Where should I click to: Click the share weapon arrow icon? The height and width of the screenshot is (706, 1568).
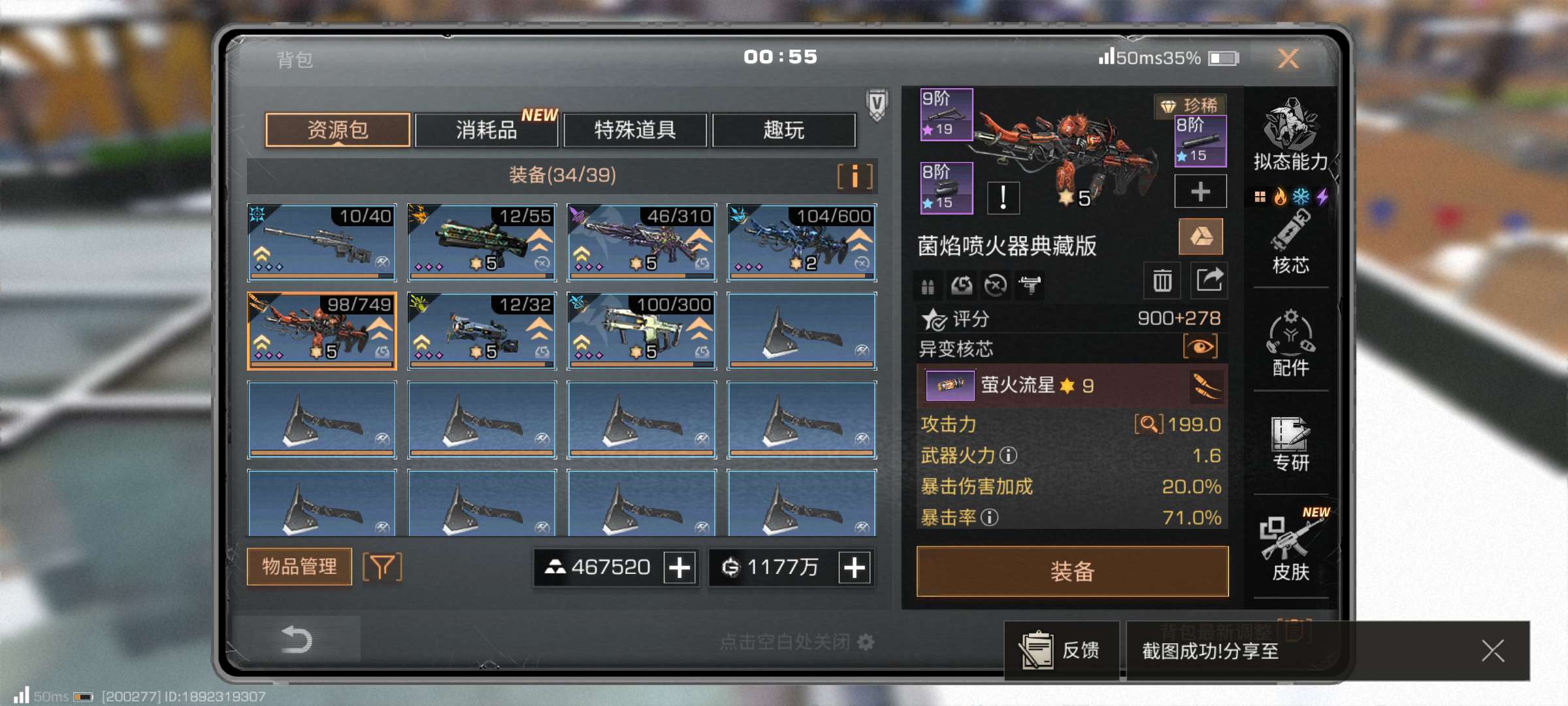(1209, 281)
